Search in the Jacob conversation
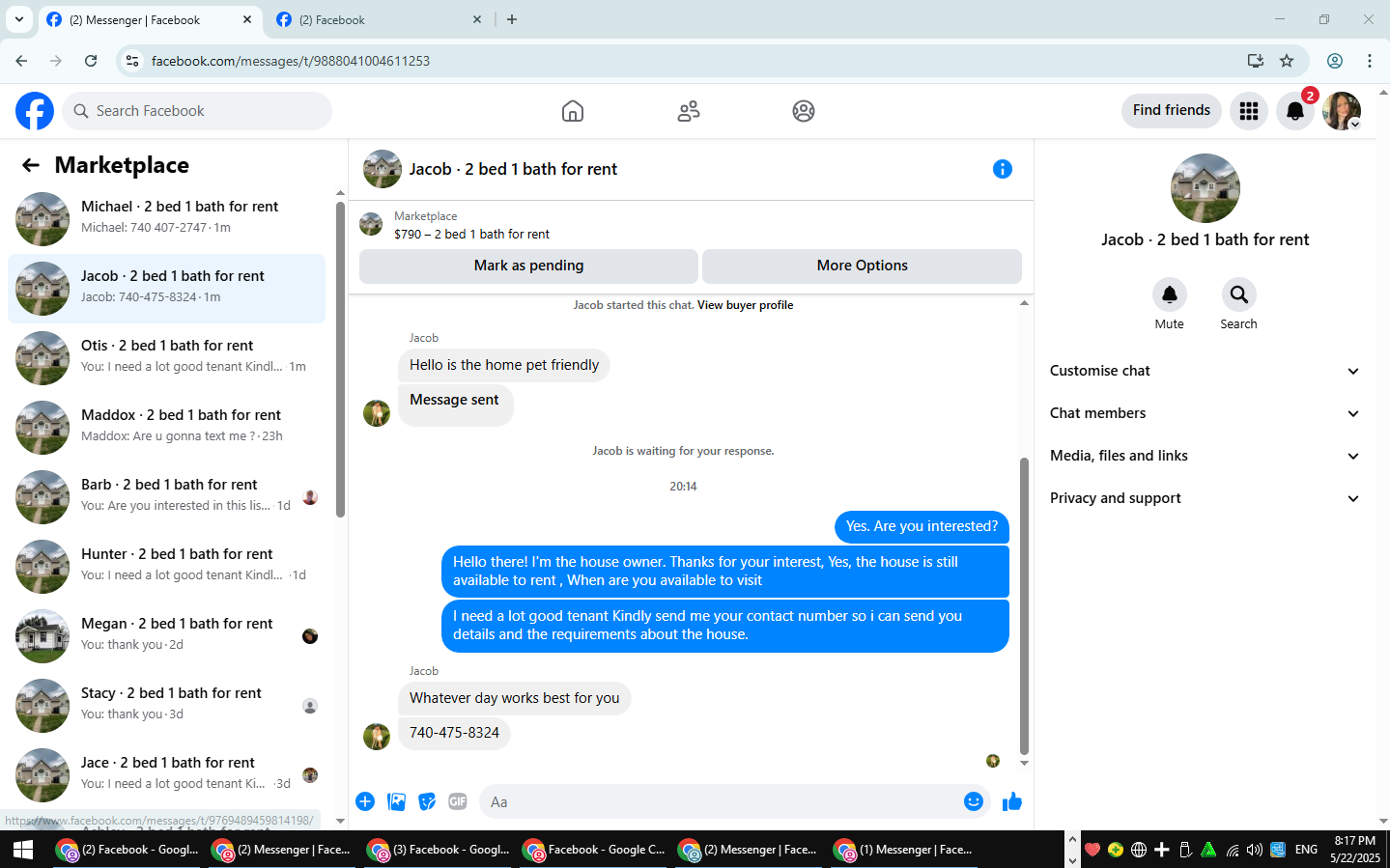Viewport: 1390px width, 868px height. pyautogui.click(x=1239, y=294)
